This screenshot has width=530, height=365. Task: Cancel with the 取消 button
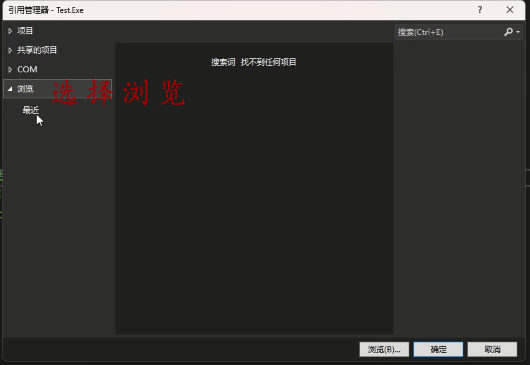[x=492, y=349]
